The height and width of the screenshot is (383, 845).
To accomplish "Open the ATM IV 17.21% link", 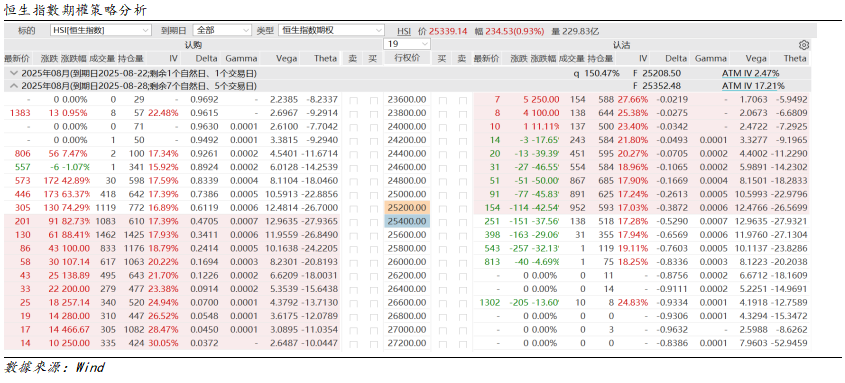I will (753, 86).
